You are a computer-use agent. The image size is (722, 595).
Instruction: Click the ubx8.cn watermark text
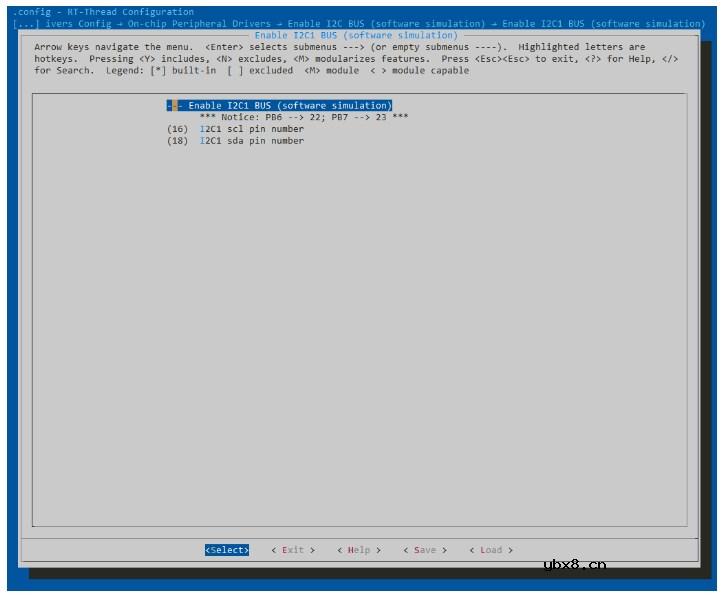point(574,565)
